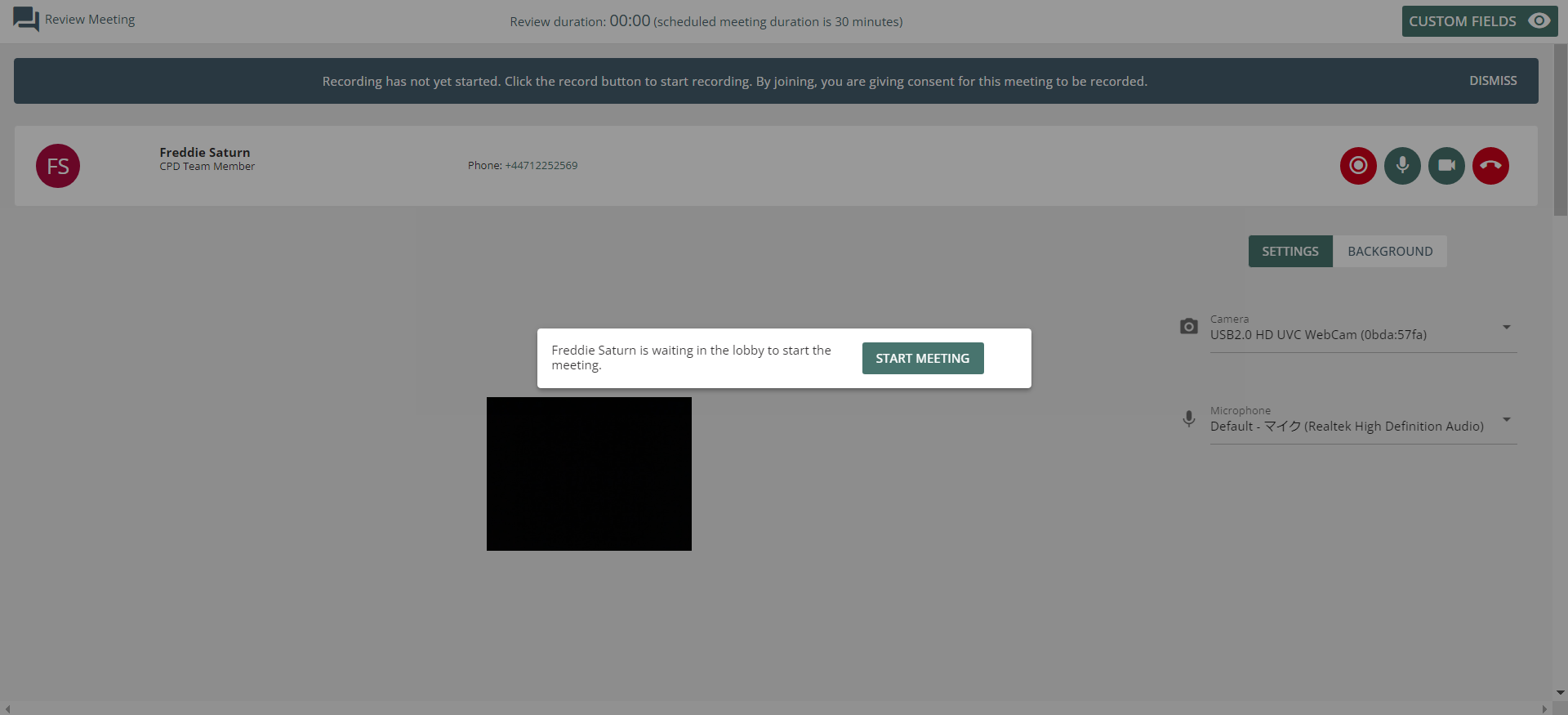
Task: Switch to the Background tab
Action: coord(1390,252)
